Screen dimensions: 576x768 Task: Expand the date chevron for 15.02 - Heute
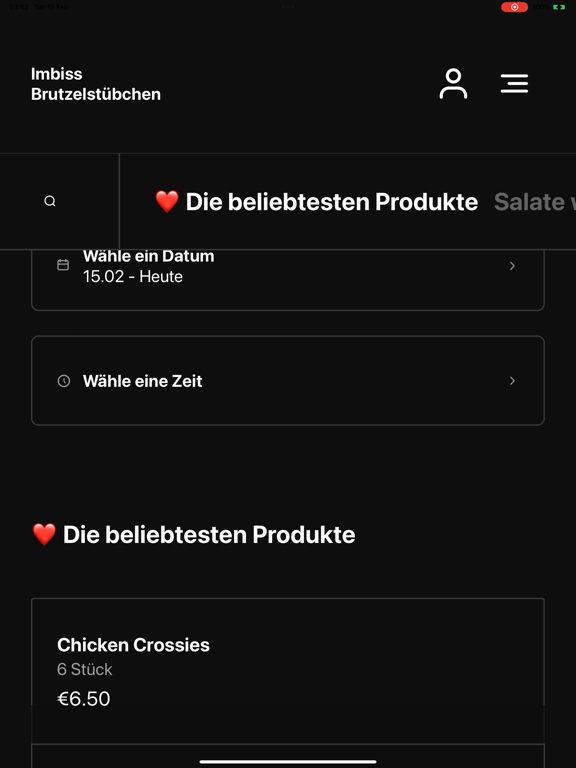(512, 265)
